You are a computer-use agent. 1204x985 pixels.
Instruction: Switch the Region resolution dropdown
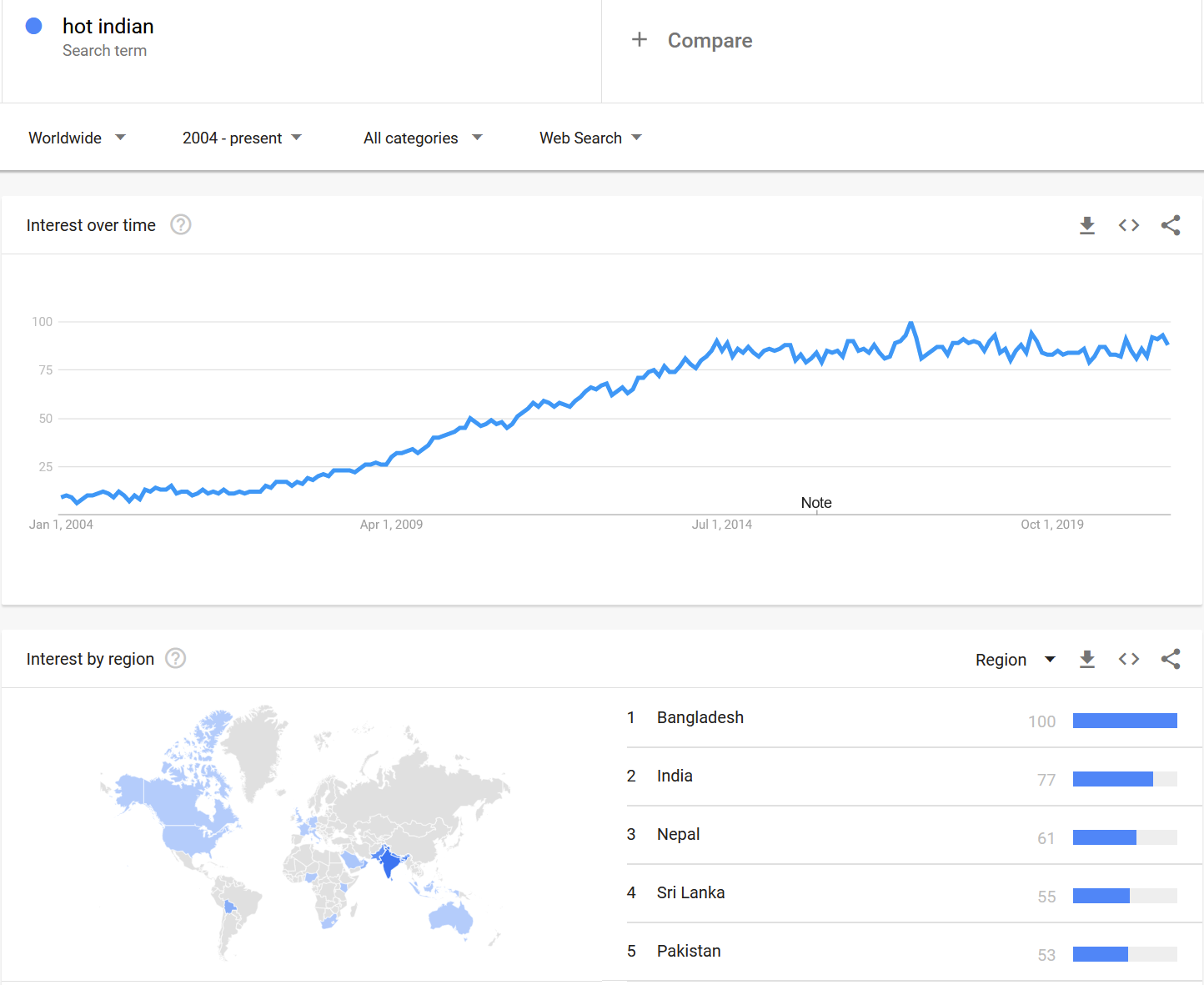(x=1016, y=660)
